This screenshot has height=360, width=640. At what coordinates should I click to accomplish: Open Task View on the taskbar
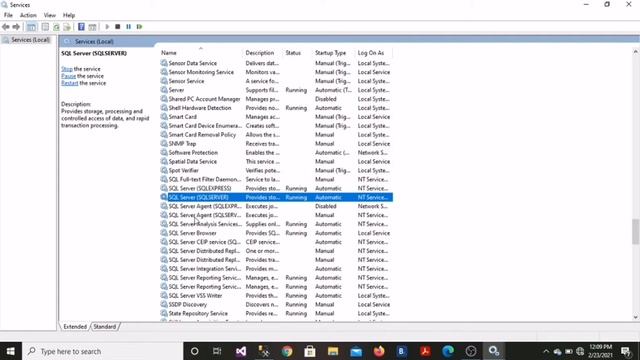217,351
